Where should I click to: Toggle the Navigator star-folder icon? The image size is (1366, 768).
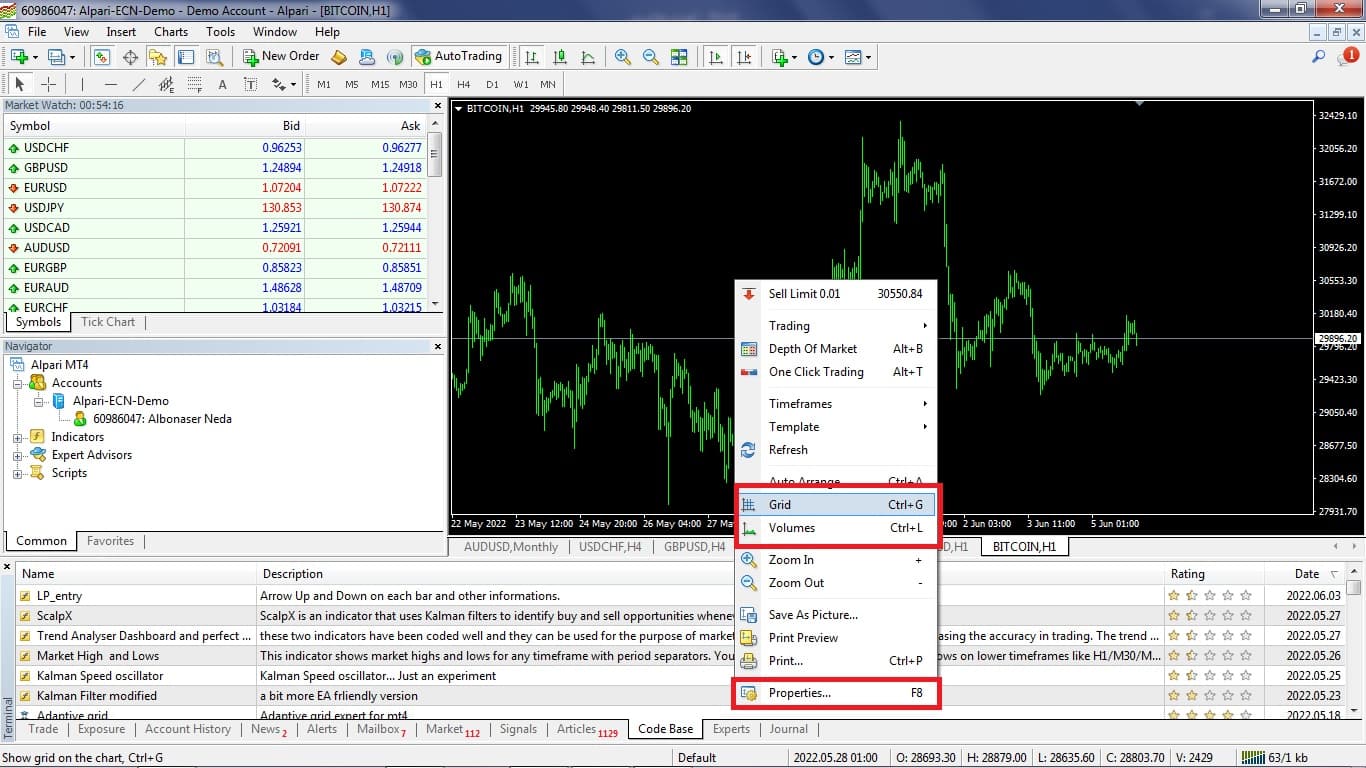click(158, 57)
